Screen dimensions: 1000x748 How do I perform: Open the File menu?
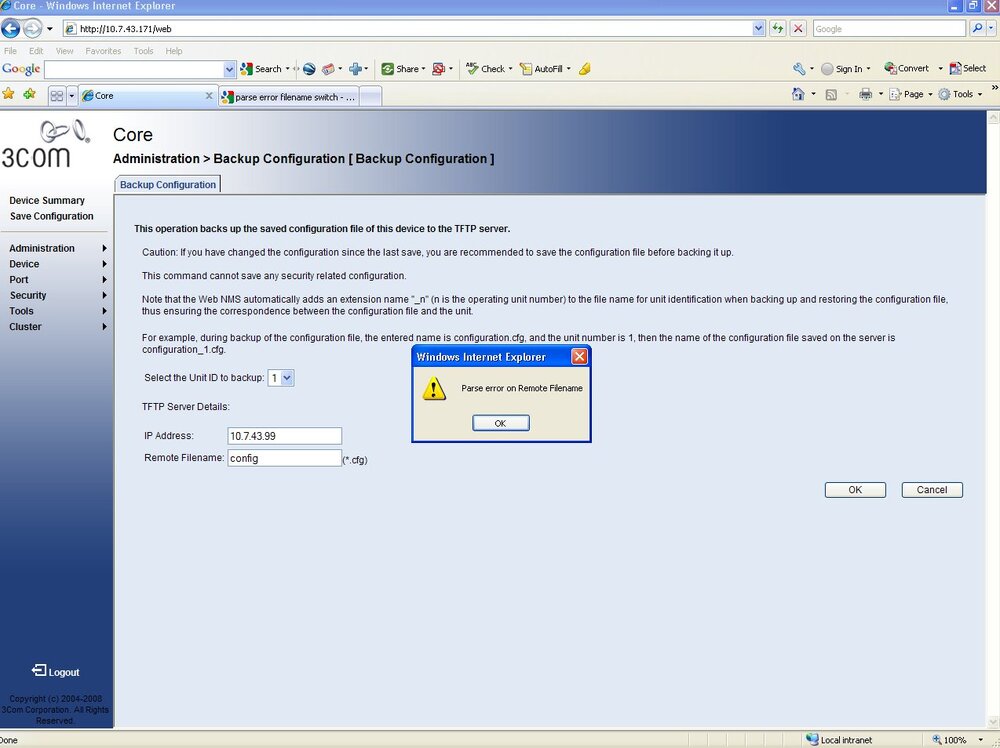(x=10, y=51)
